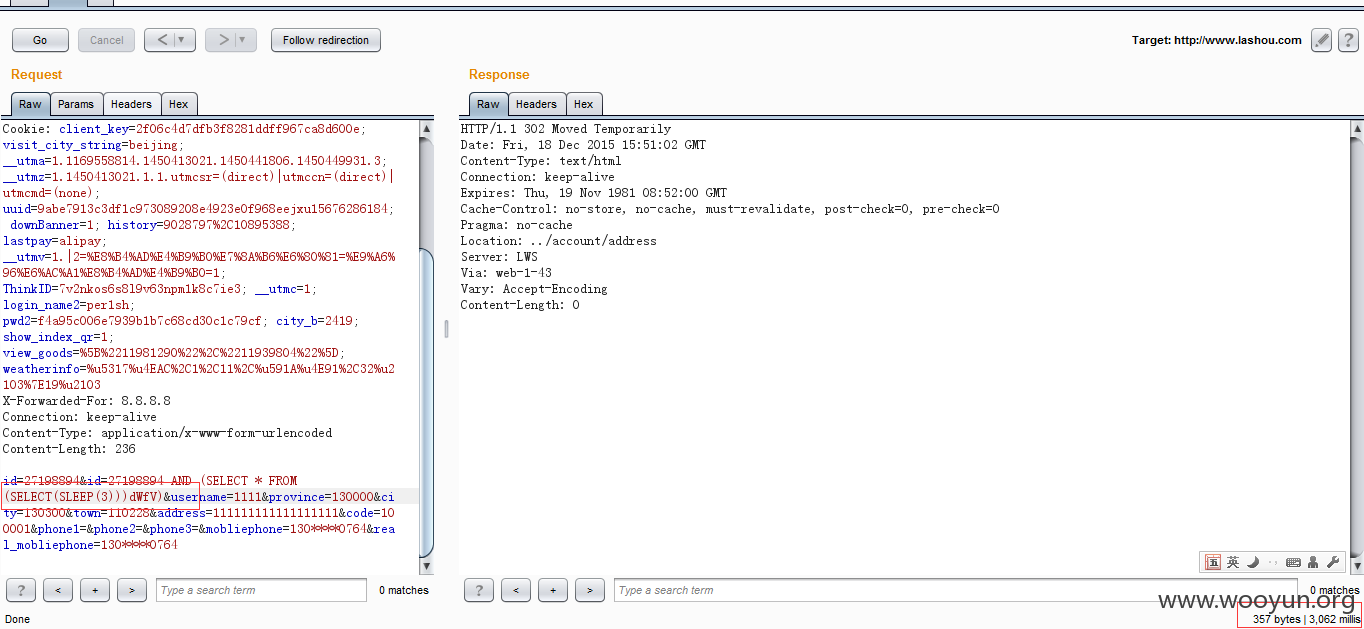Viewport: 1364px width, 629px height.
Task: Click the HTTP/1.1 302 Moved Temporarily line
Action: (x=566, y=129)
